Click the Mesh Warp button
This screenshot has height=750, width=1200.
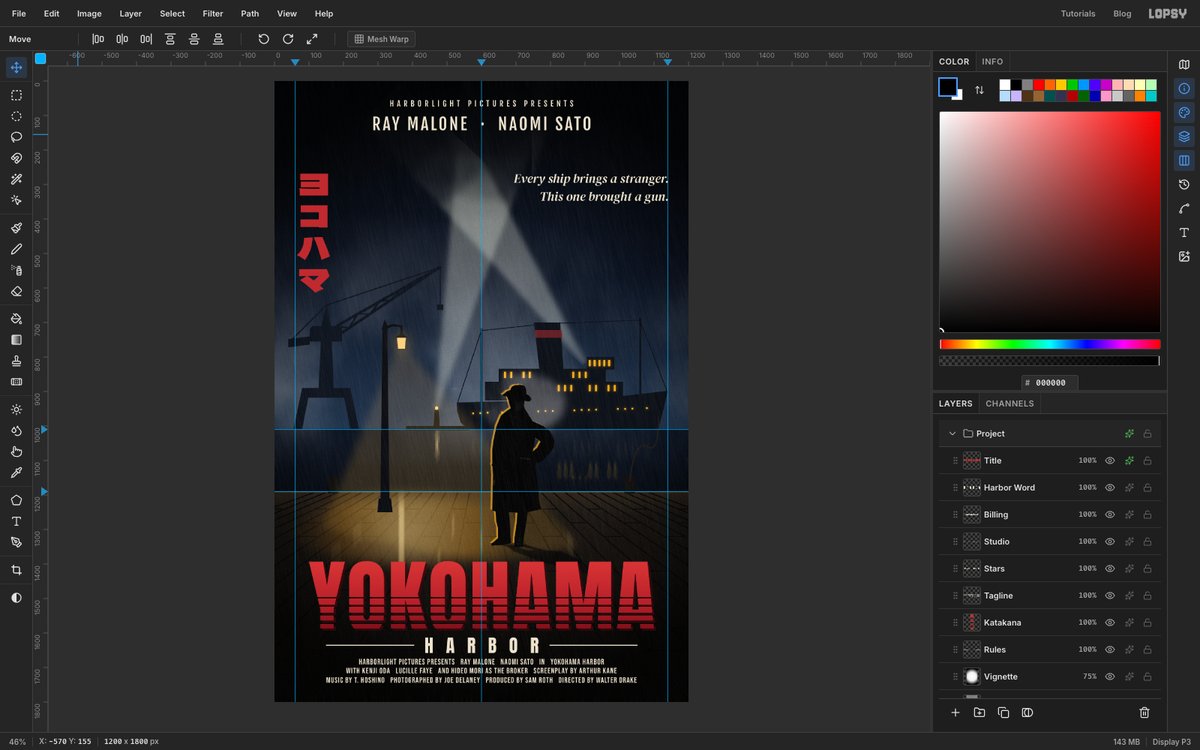click(x=381, y=39)
